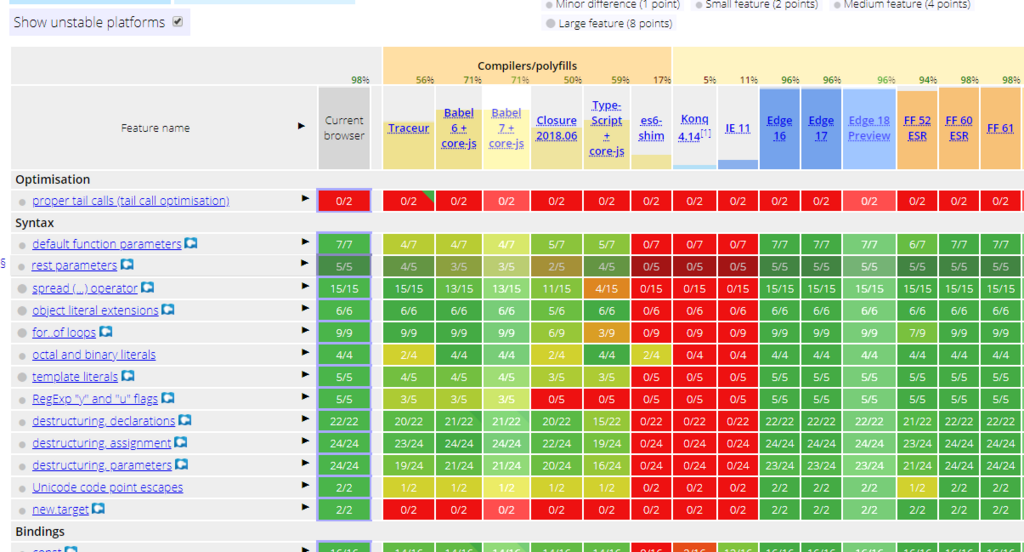The width and height of the screenshot is (1024, 552).
Task: Select Closure 2018.06 column header
Action: [x=556, y=128]
